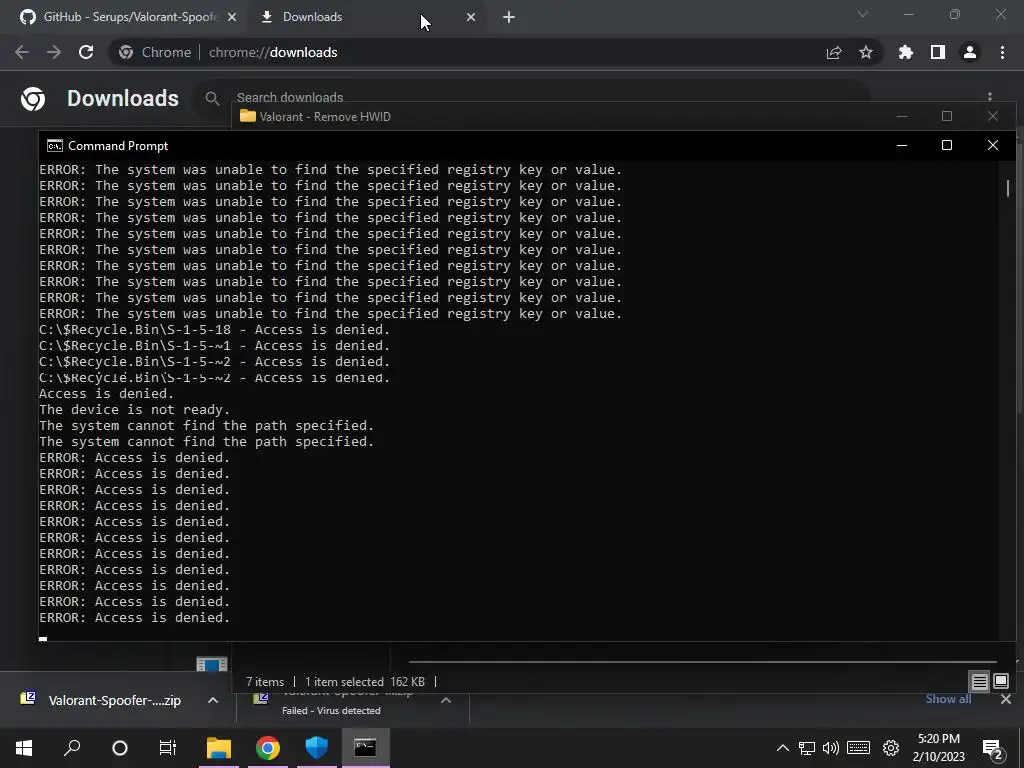Click '1 item selected 162 KB' status text

tap(365, 682)
